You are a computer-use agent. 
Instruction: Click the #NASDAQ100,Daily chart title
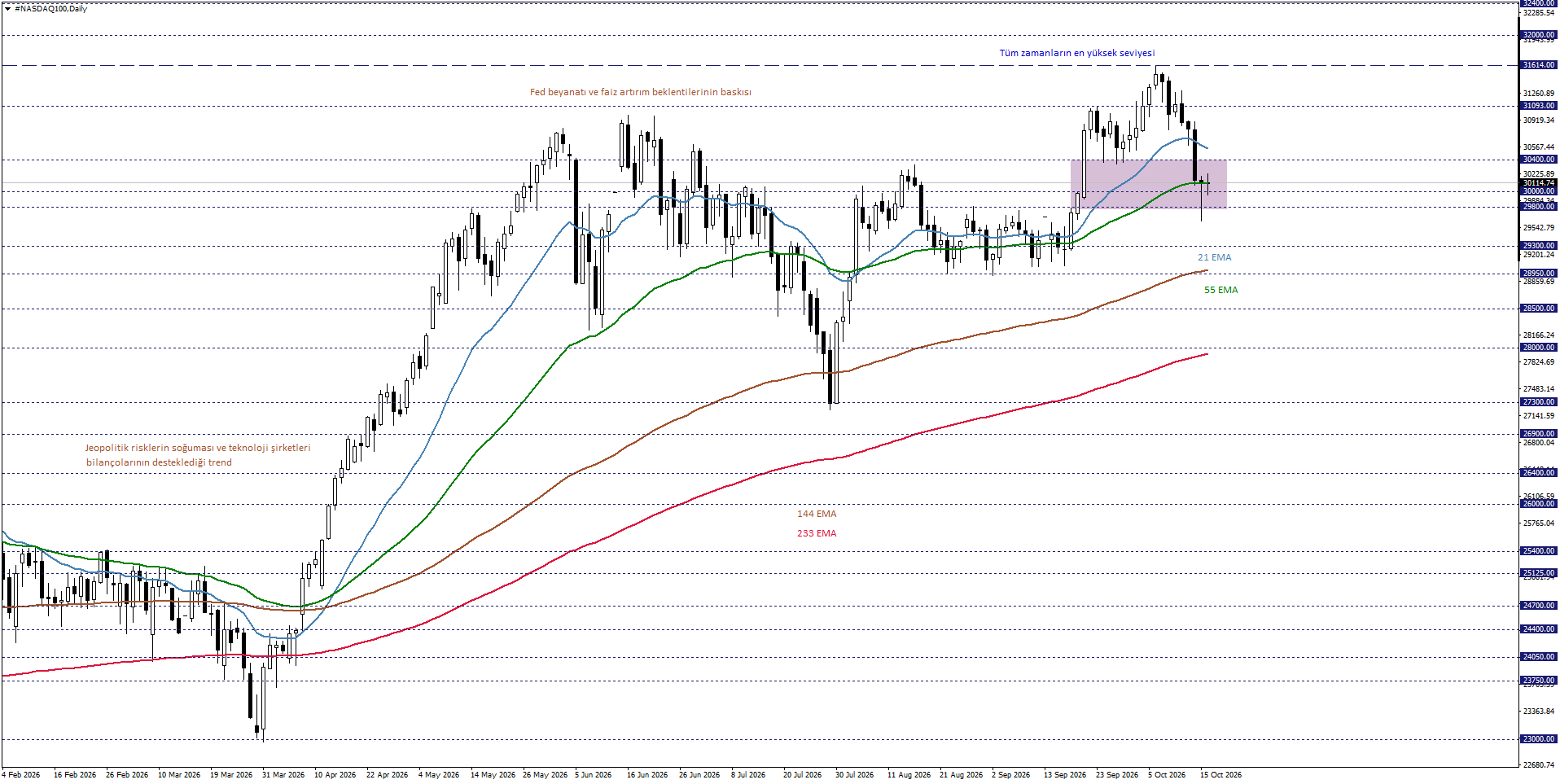[x=50, y=9]
